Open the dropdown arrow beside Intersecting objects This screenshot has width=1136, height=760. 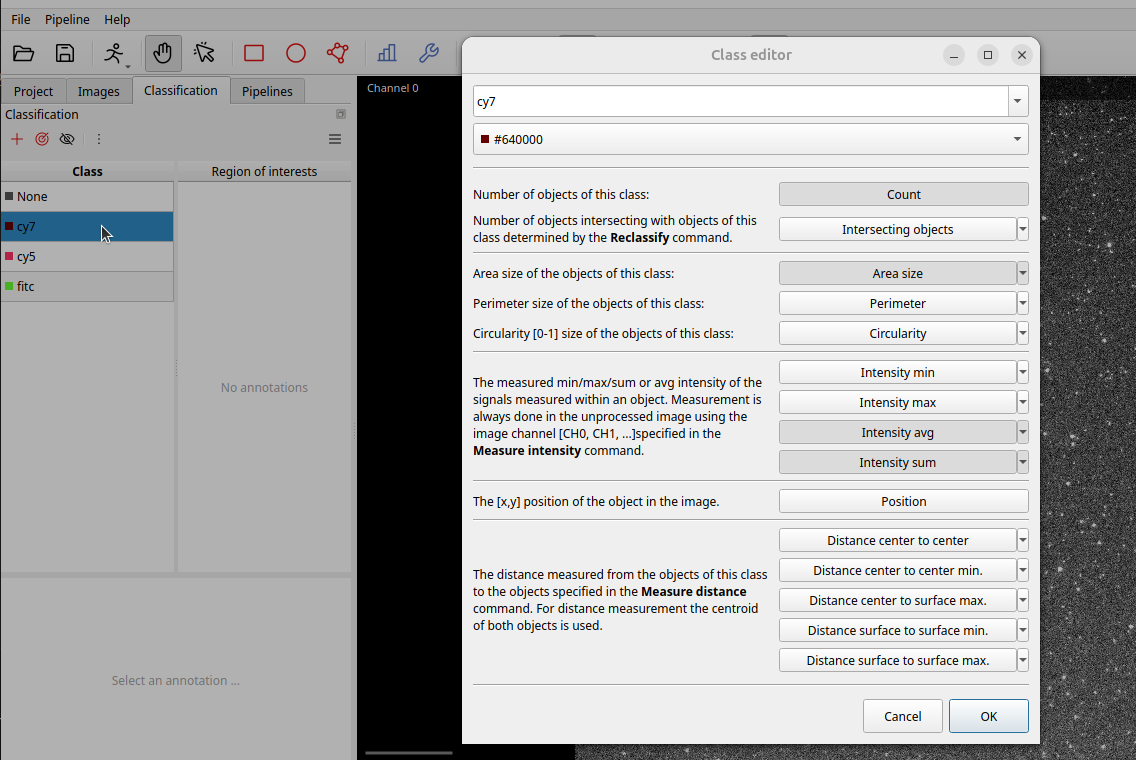[1022, 229]
